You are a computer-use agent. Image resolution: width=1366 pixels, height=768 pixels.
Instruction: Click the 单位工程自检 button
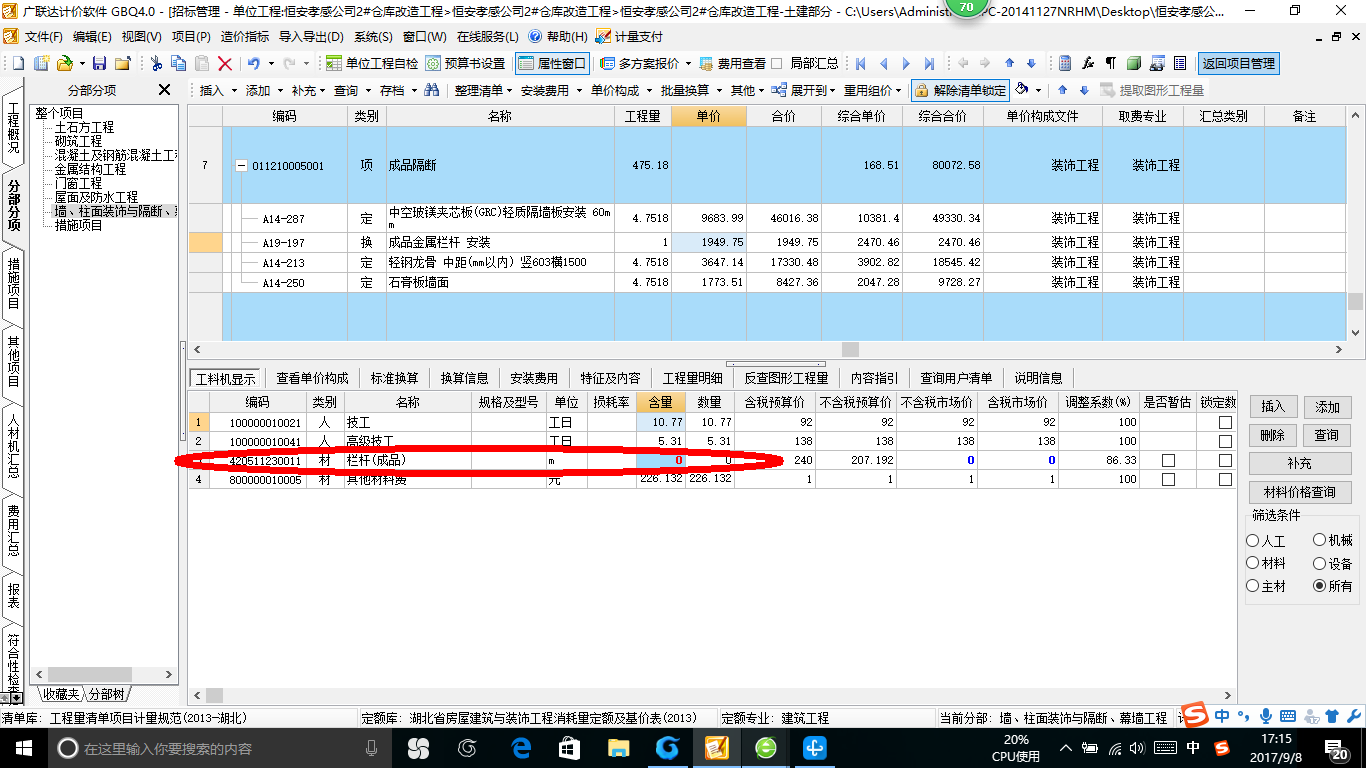[x=373, y=63]
